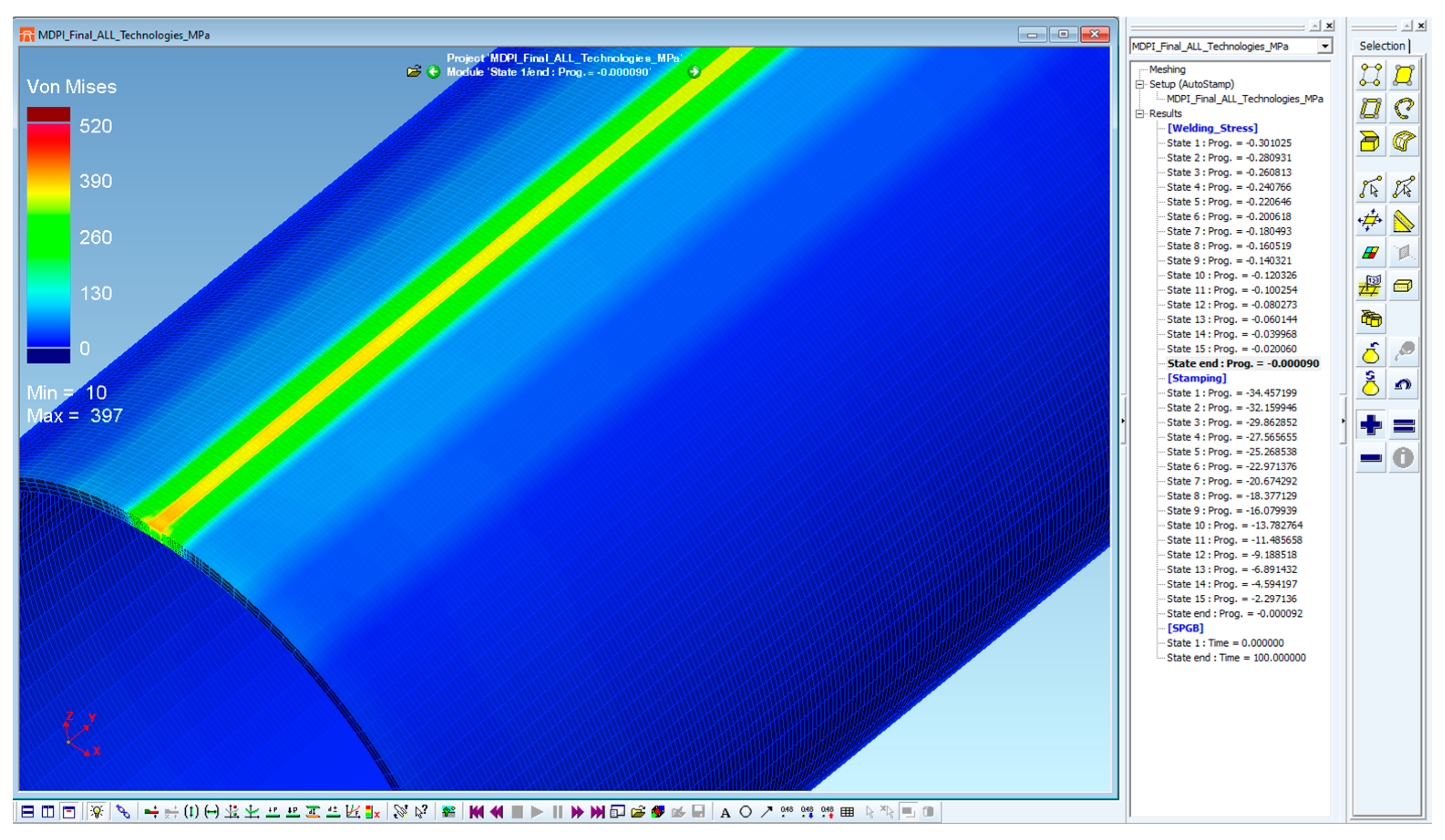Collapse the Setup (AutoStamp) tree node
The image size is (1445, 840).
click(1140, 84)
